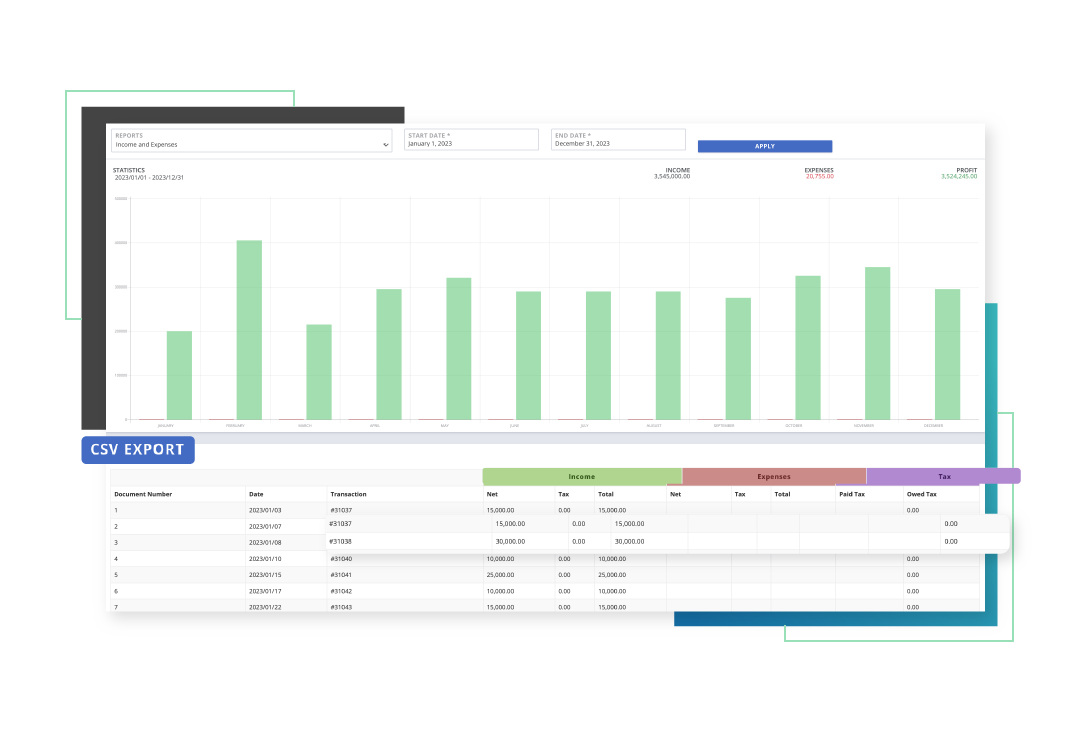
Task: Click the Owed Tax column header
Action: [921, 494]
